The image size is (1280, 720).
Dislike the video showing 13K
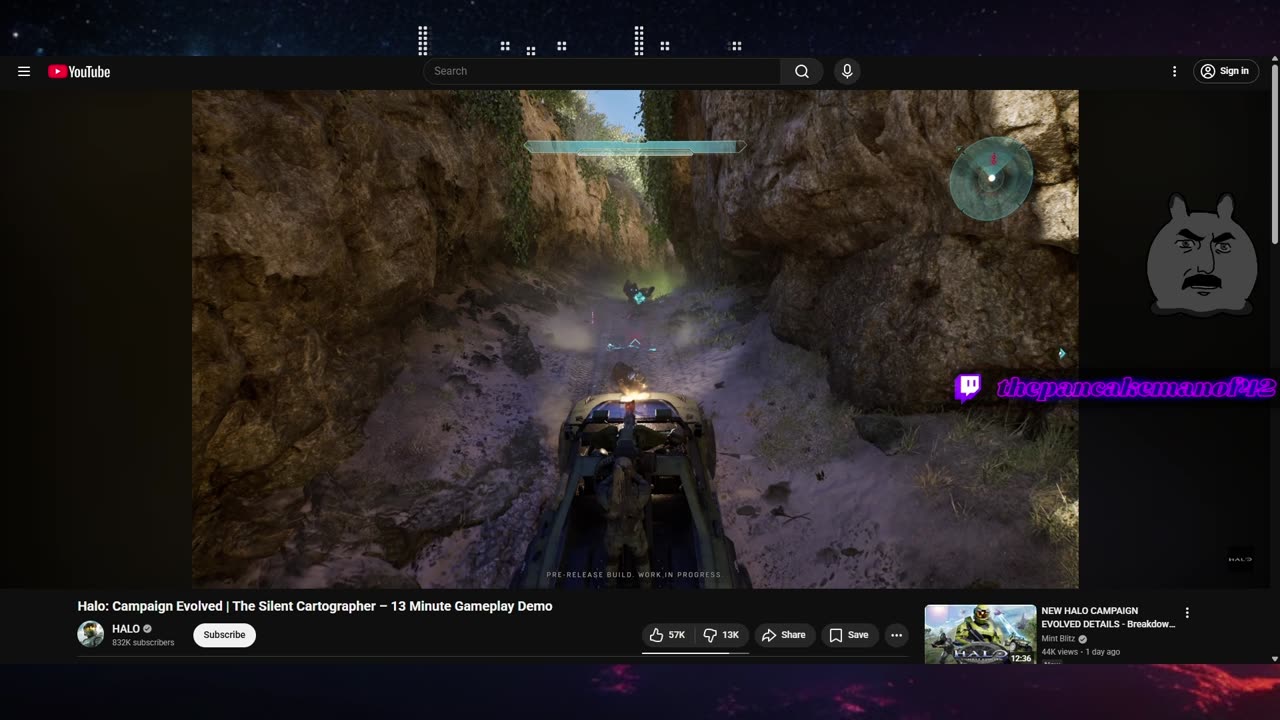tap(721, 635)
